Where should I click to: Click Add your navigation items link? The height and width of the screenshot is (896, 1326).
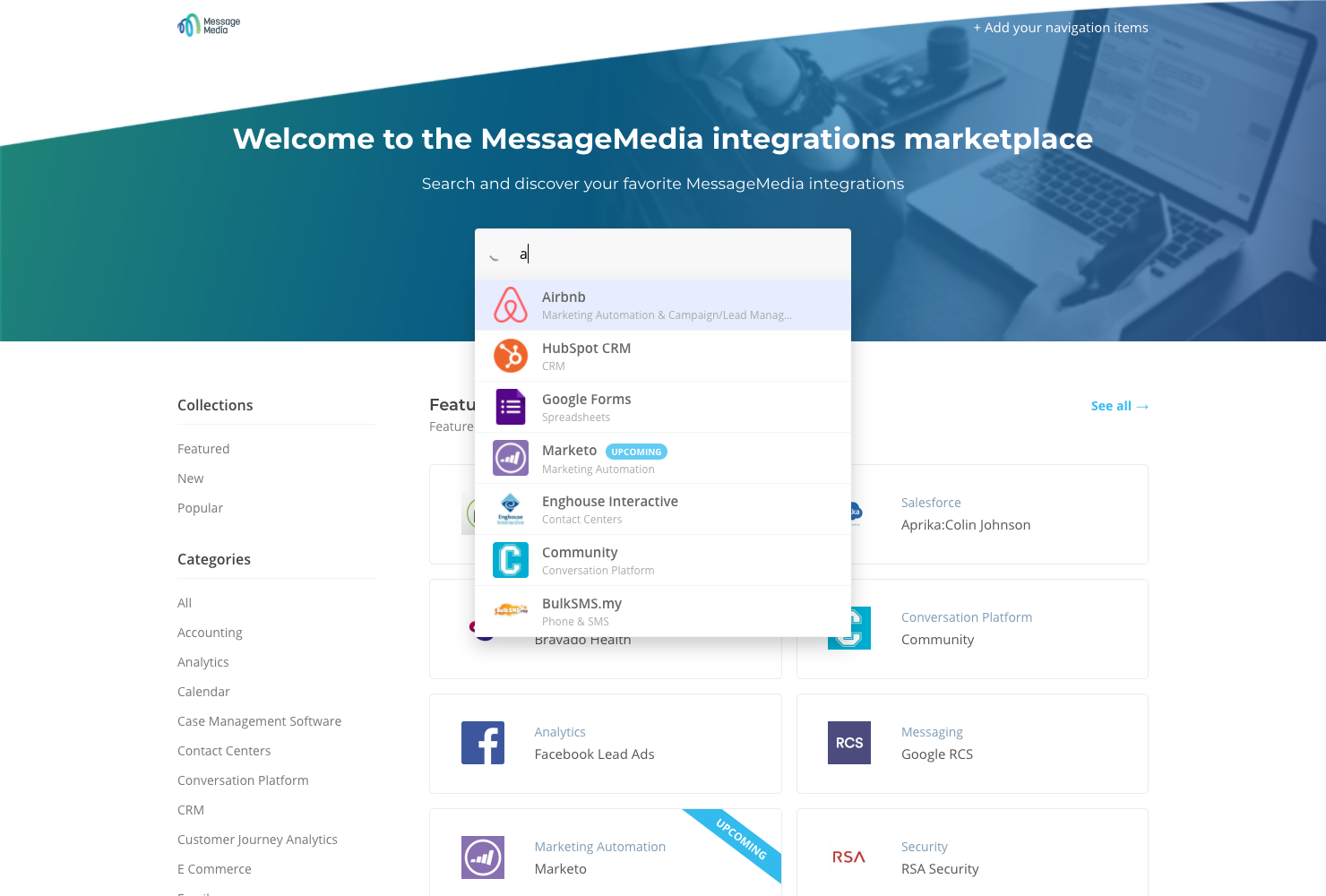tap(1061, 28)
